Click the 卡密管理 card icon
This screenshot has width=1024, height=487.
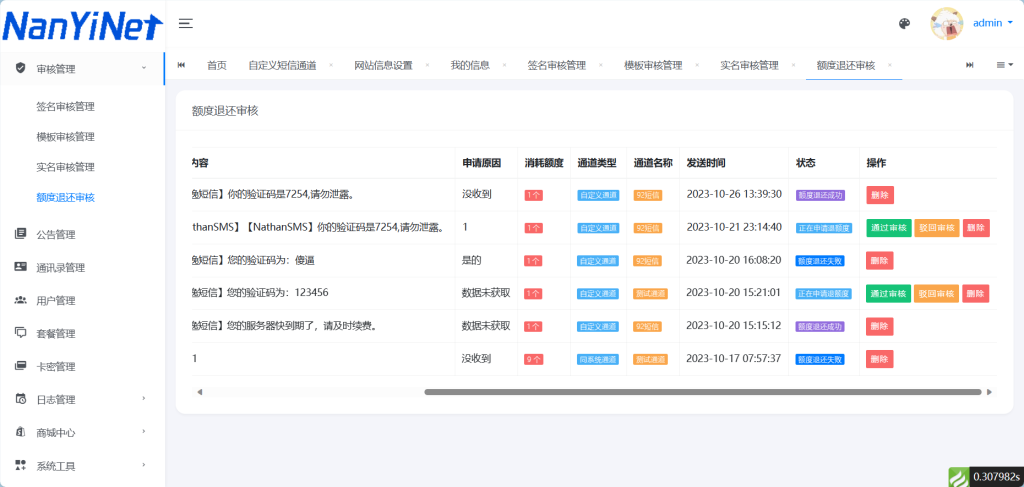click(20, 366)
